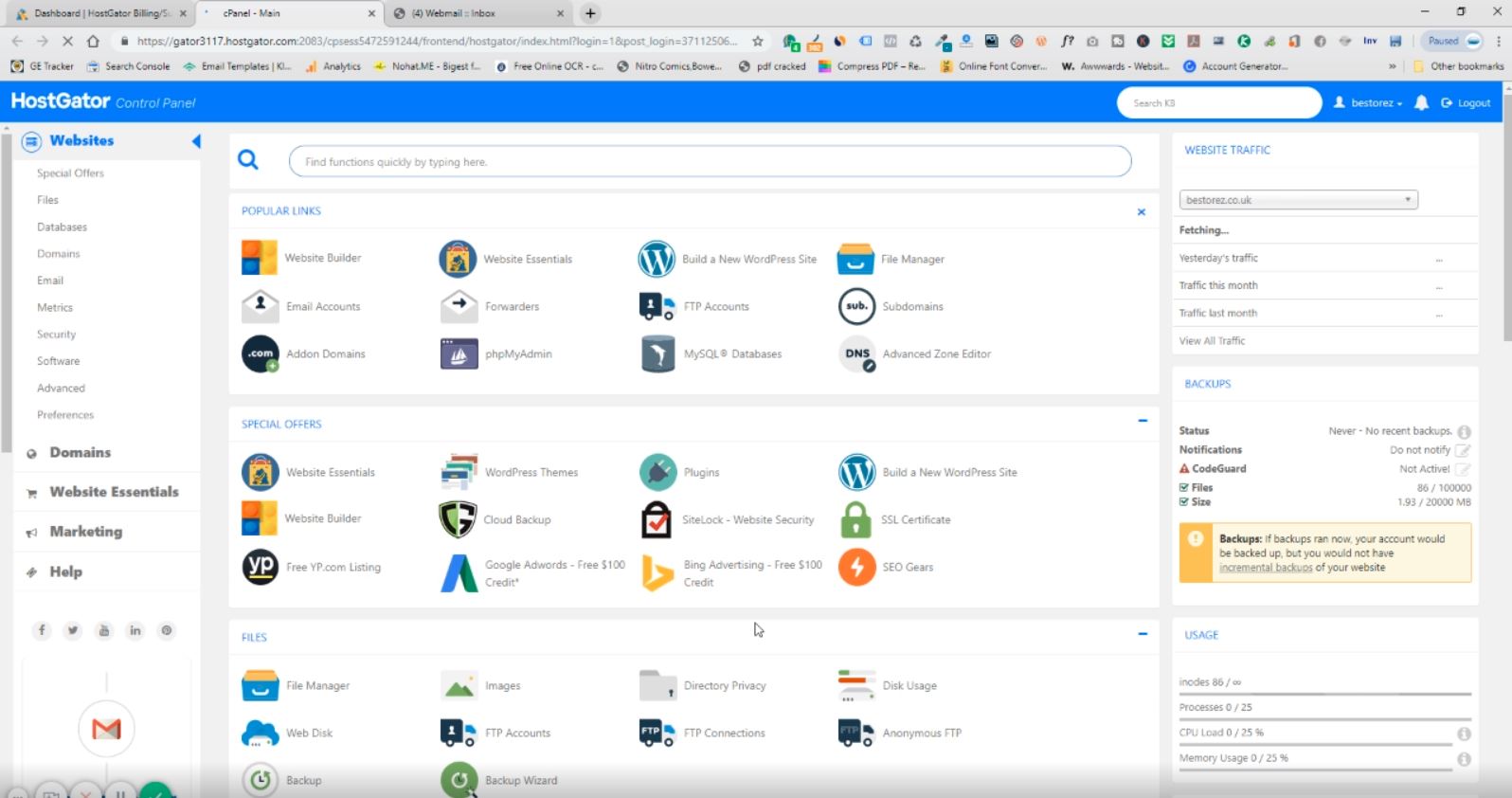The height and width of the screenshot is (798, 1512).
Task: Open the Search Console bookmark
Action: pyautogui.click(x=128, y=66)
